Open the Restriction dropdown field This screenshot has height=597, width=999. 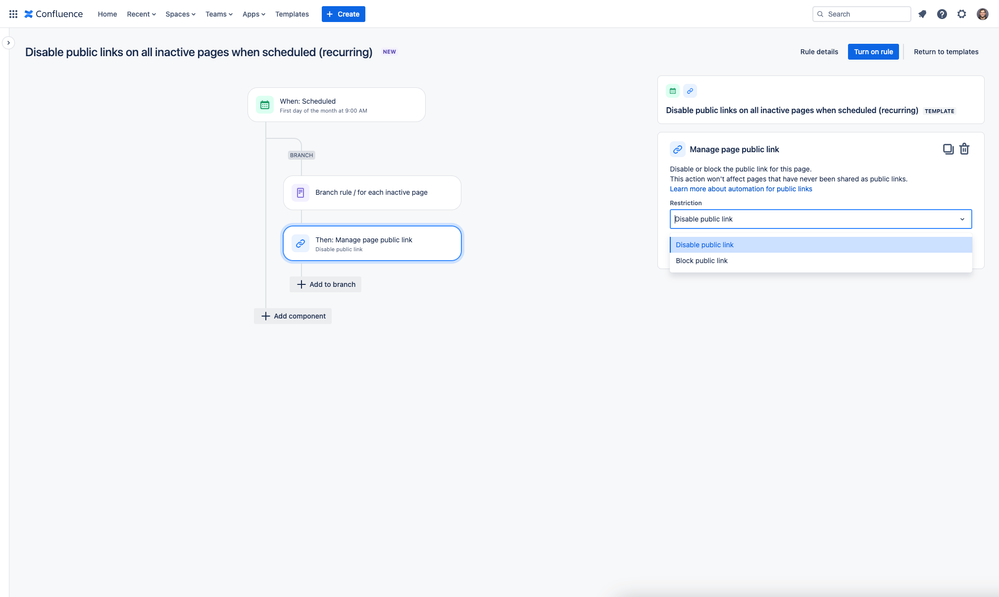click(821, 219)
